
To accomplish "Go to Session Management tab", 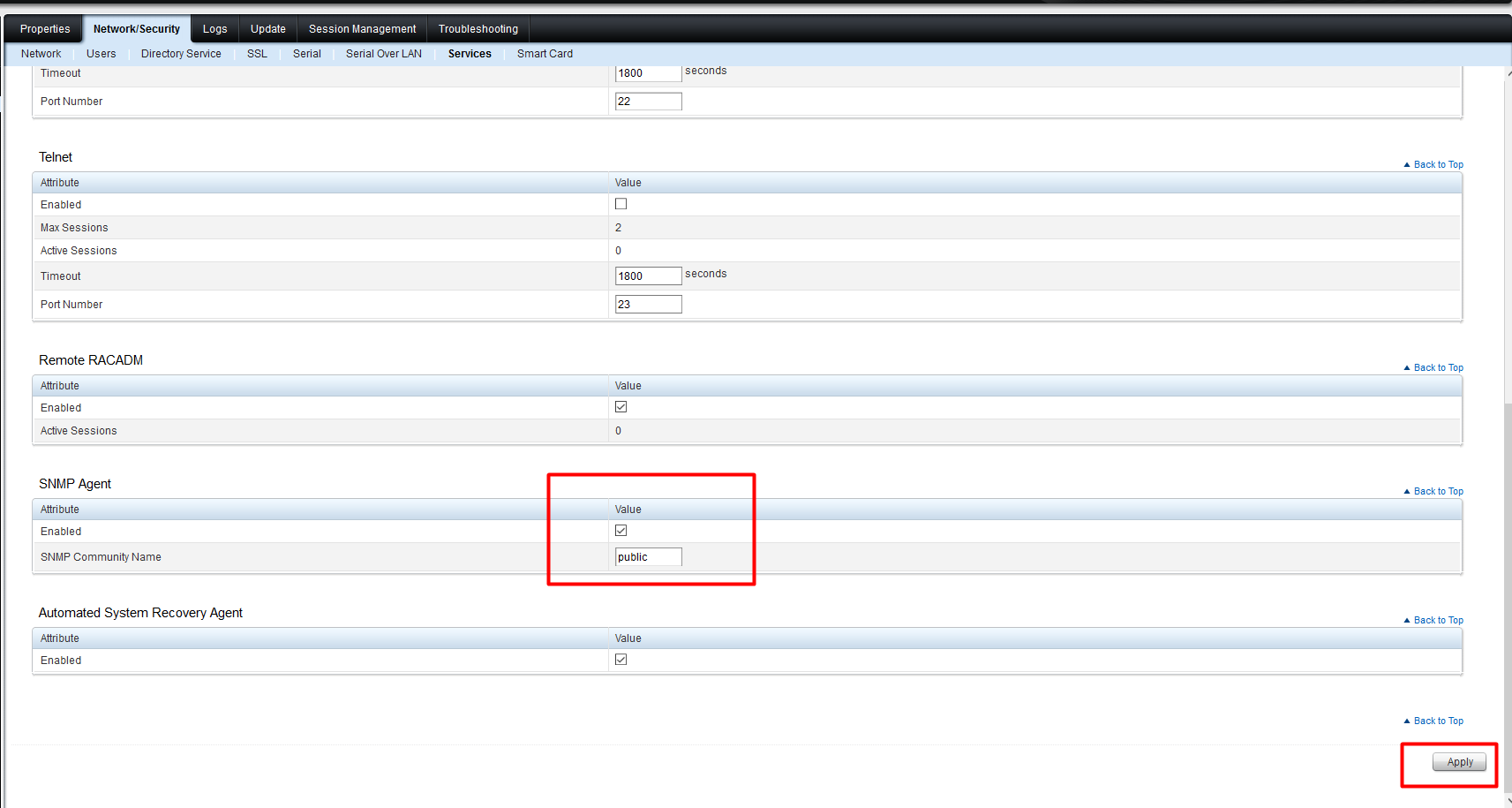I will coord(363,29).
